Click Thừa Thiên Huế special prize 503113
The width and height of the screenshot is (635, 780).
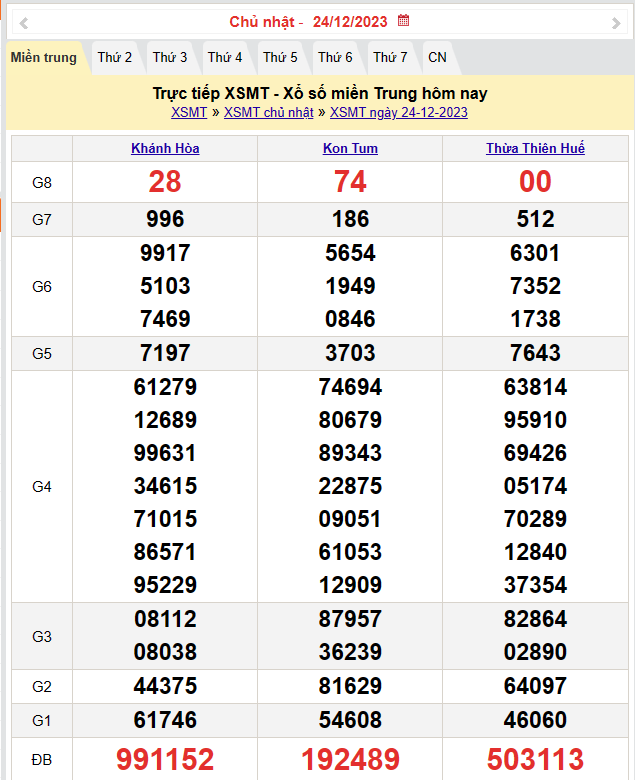pos(536,759)
